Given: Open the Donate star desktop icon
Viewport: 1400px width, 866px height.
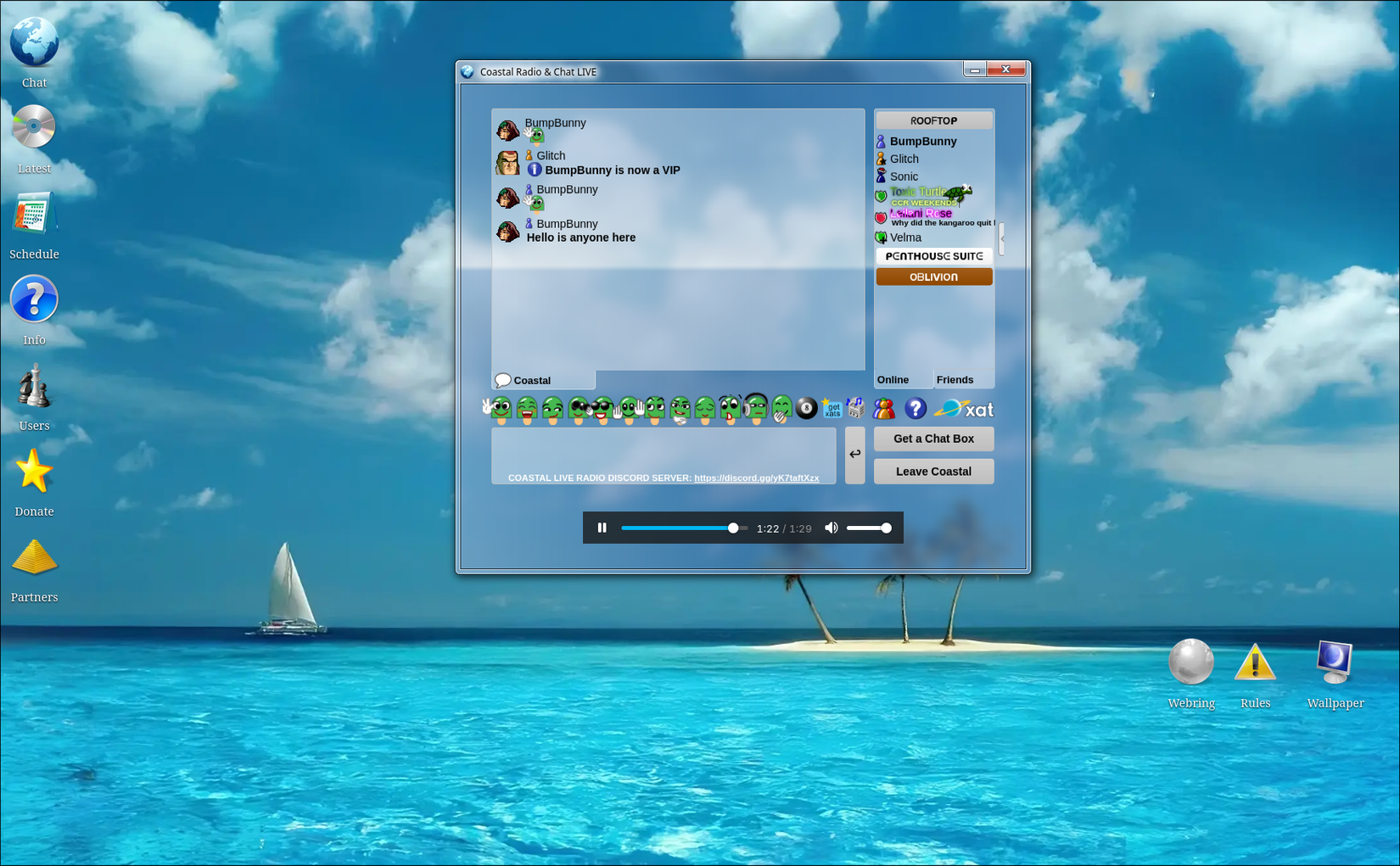Looking at the screenshot, I should click(x=34, y=471).
